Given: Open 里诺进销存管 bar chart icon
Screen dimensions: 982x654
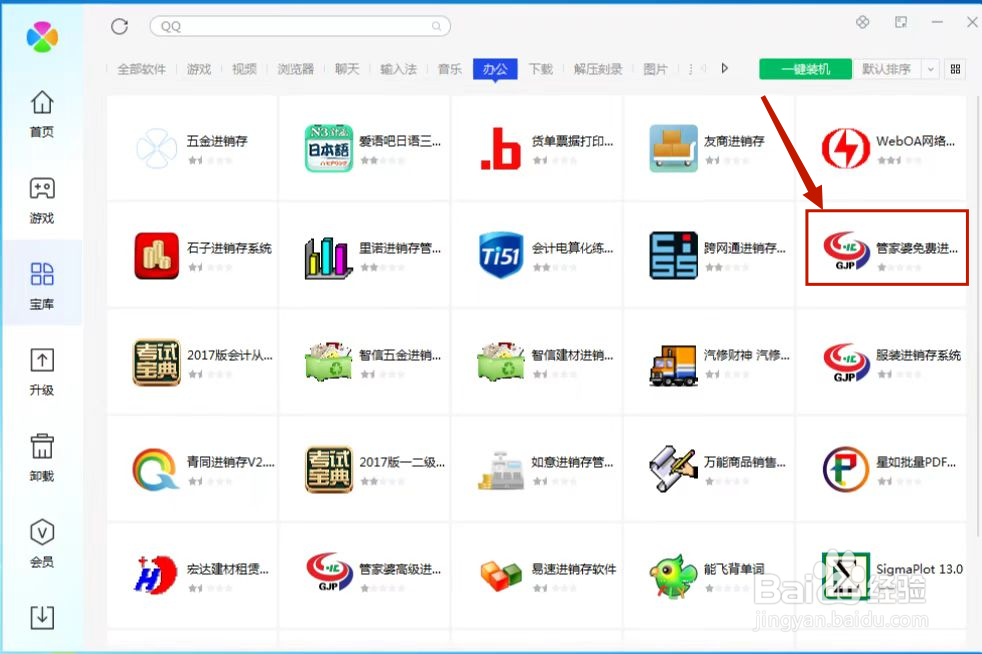Looking at the screenshot, I should pos(329,258).
